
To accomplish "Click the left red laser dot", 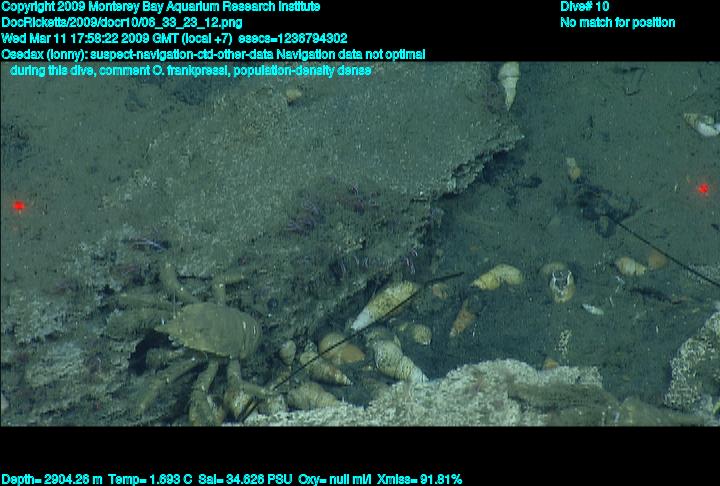I will 18,206.
